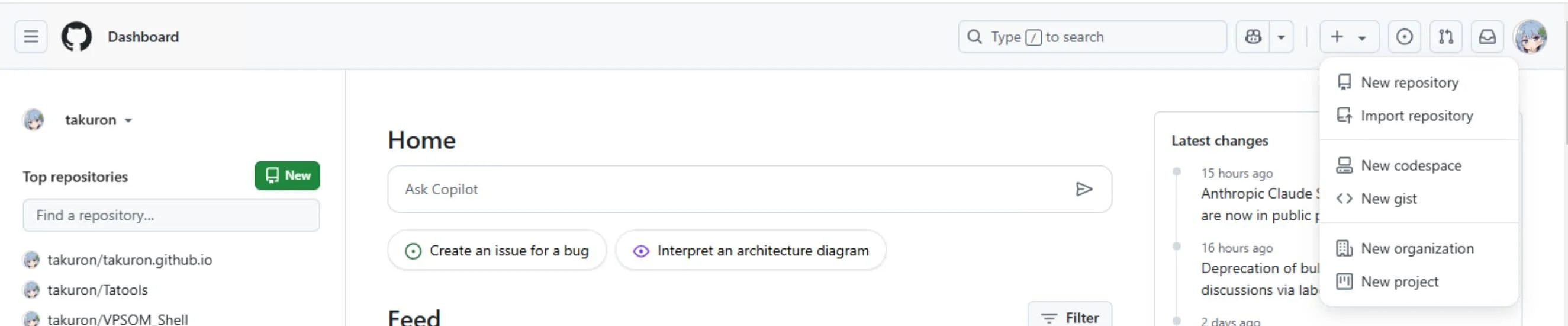The width and height of the screenshot is (1568, 326).
Task: Click the green New repository button
Action: pos(287,175)
